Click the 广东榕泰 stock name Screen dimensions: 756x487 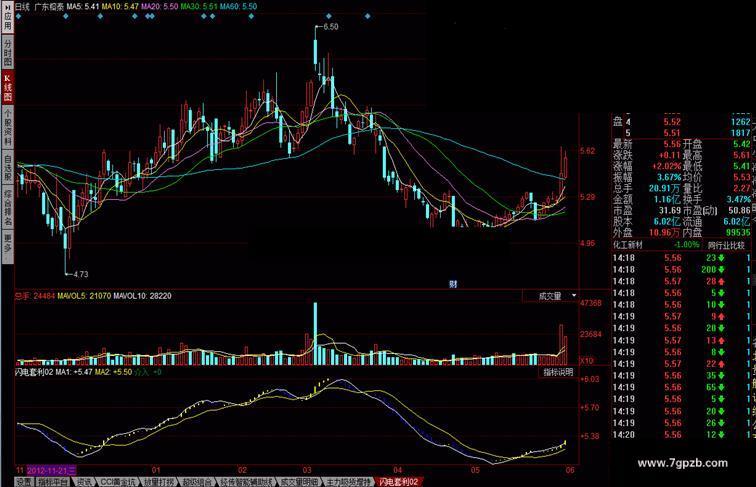click(49, 7)
